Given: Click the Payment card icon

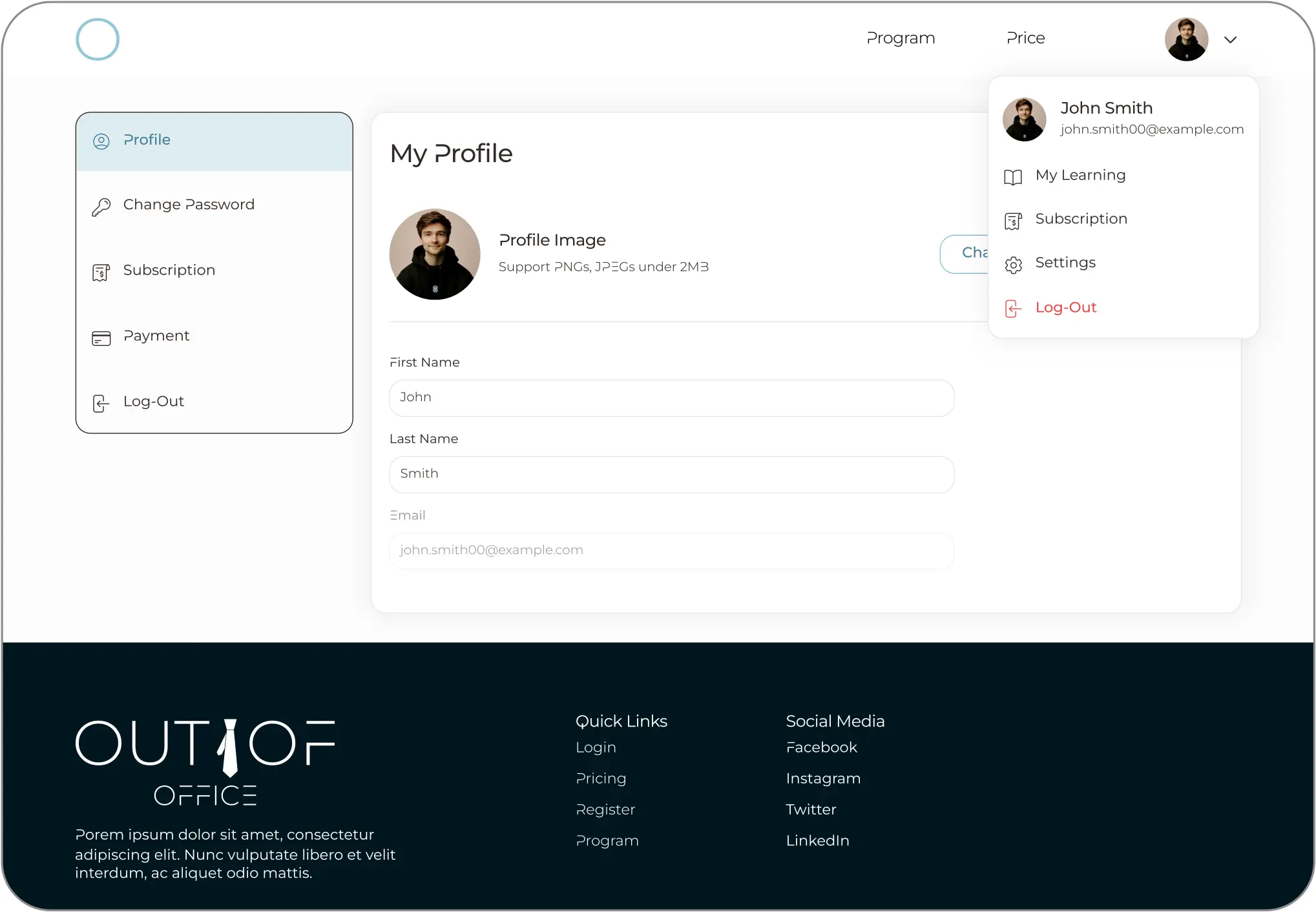Looking at the screenshot, I should (101, 338).
